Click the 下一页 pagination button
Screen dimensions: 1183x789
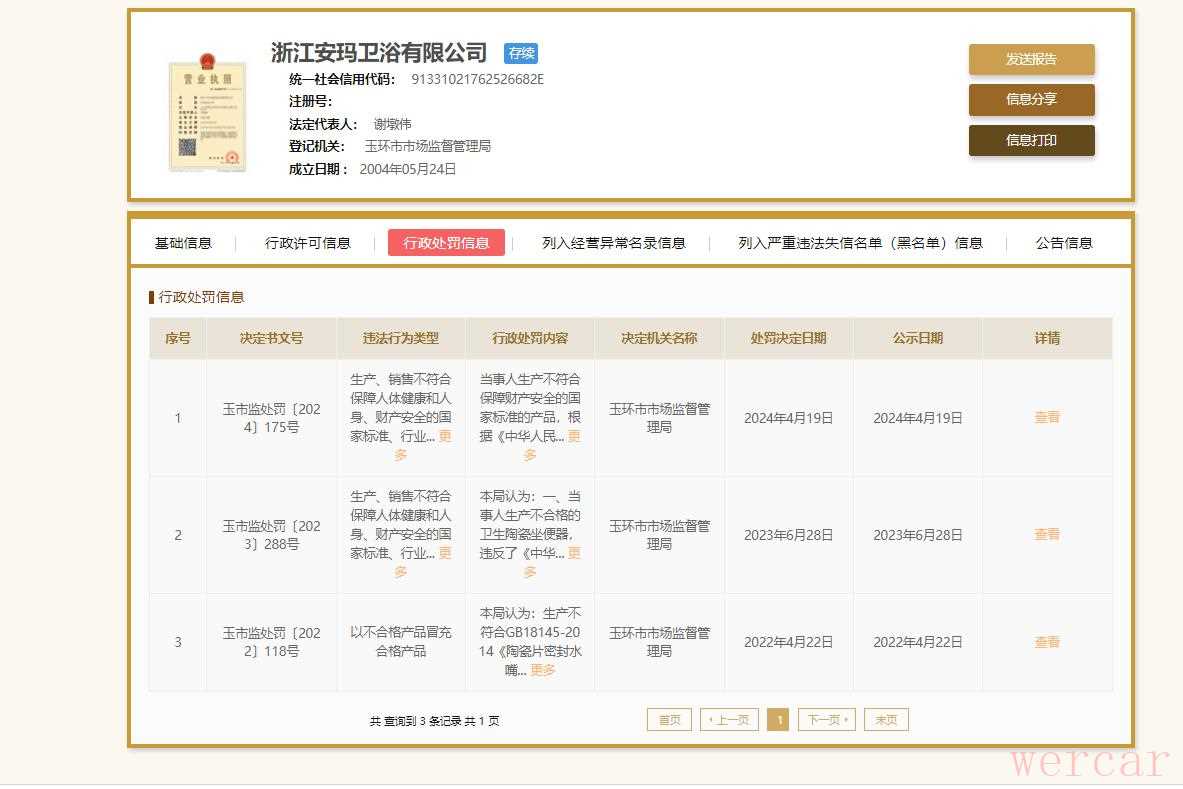(826, 720)
